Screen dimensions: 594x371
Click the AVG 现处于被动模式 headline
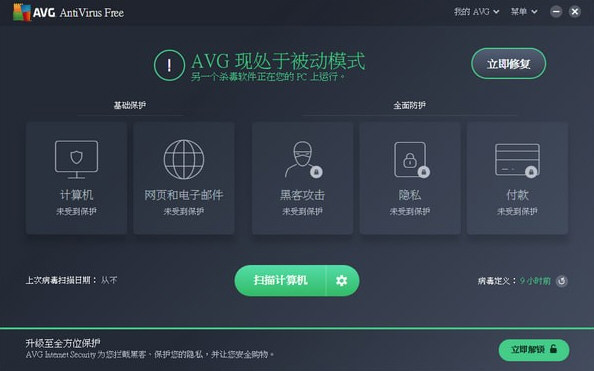(x=278, y=61)
